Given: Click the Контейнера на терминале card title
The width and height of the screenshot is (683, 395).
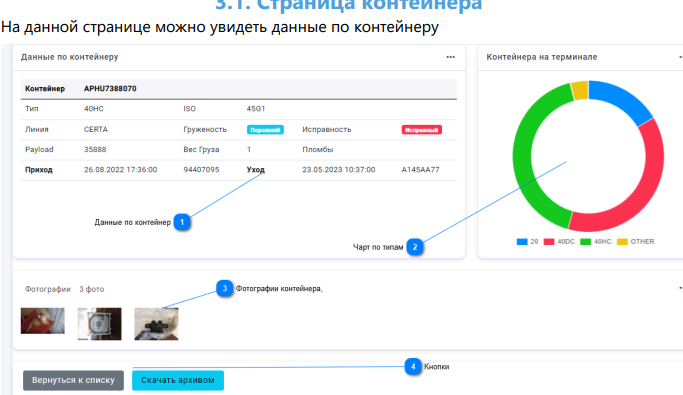Looking at the screenshot, I should click(x=542, y=57).
